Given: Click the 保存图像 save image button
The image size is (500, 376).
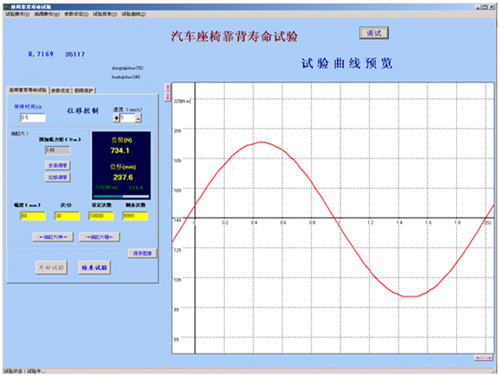Looking at the screenshot, I should (x=142, y=253).
